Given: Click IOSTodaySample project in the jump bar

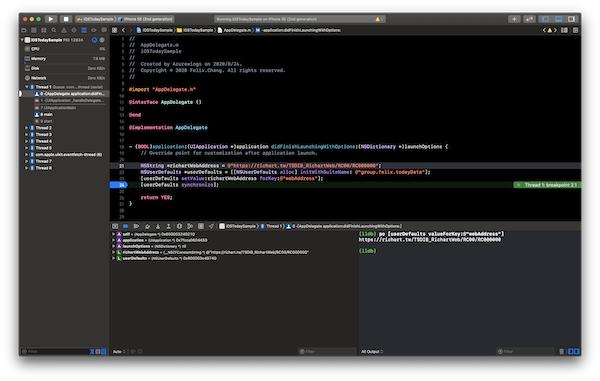Looking at the screenshot, I should (155, 30).
